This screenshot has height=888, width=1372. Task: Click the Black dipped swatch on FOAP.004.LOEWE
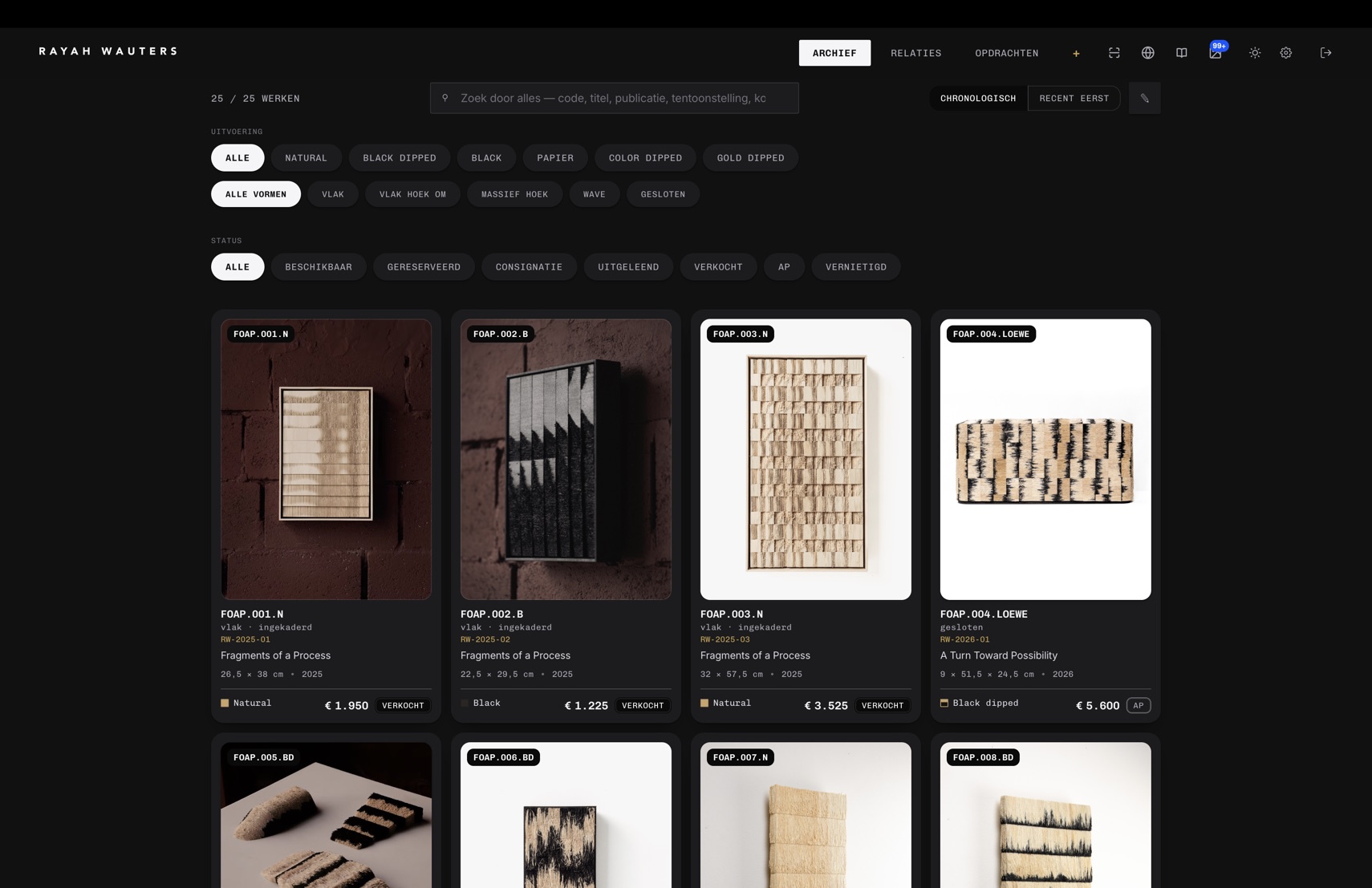click(x=944, y=703)
